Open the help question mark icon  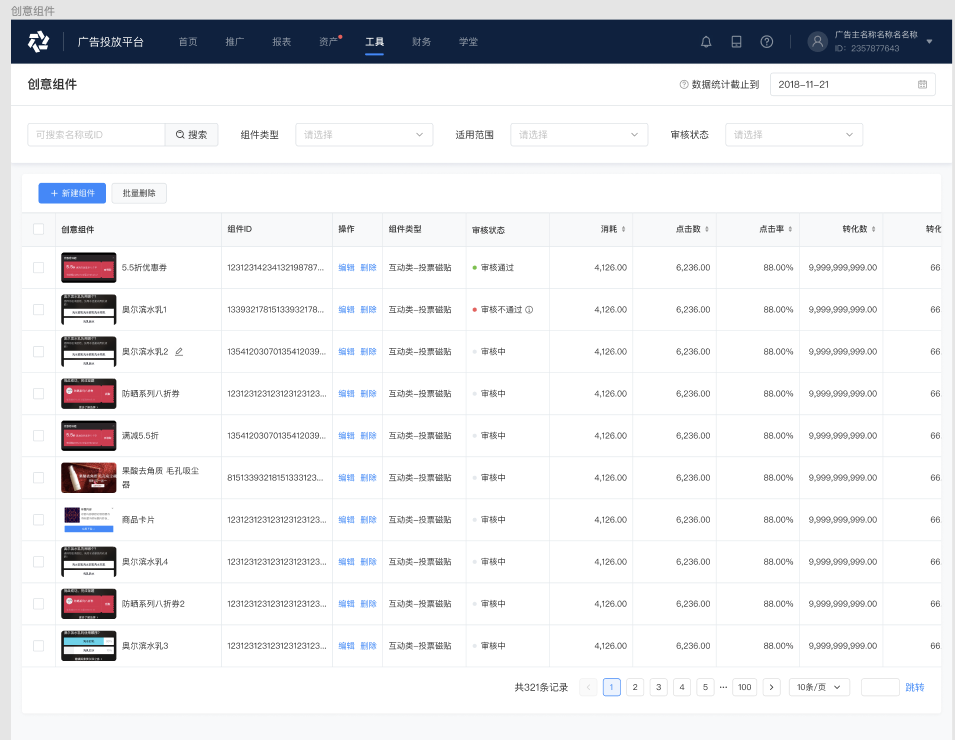pos(767,41)
